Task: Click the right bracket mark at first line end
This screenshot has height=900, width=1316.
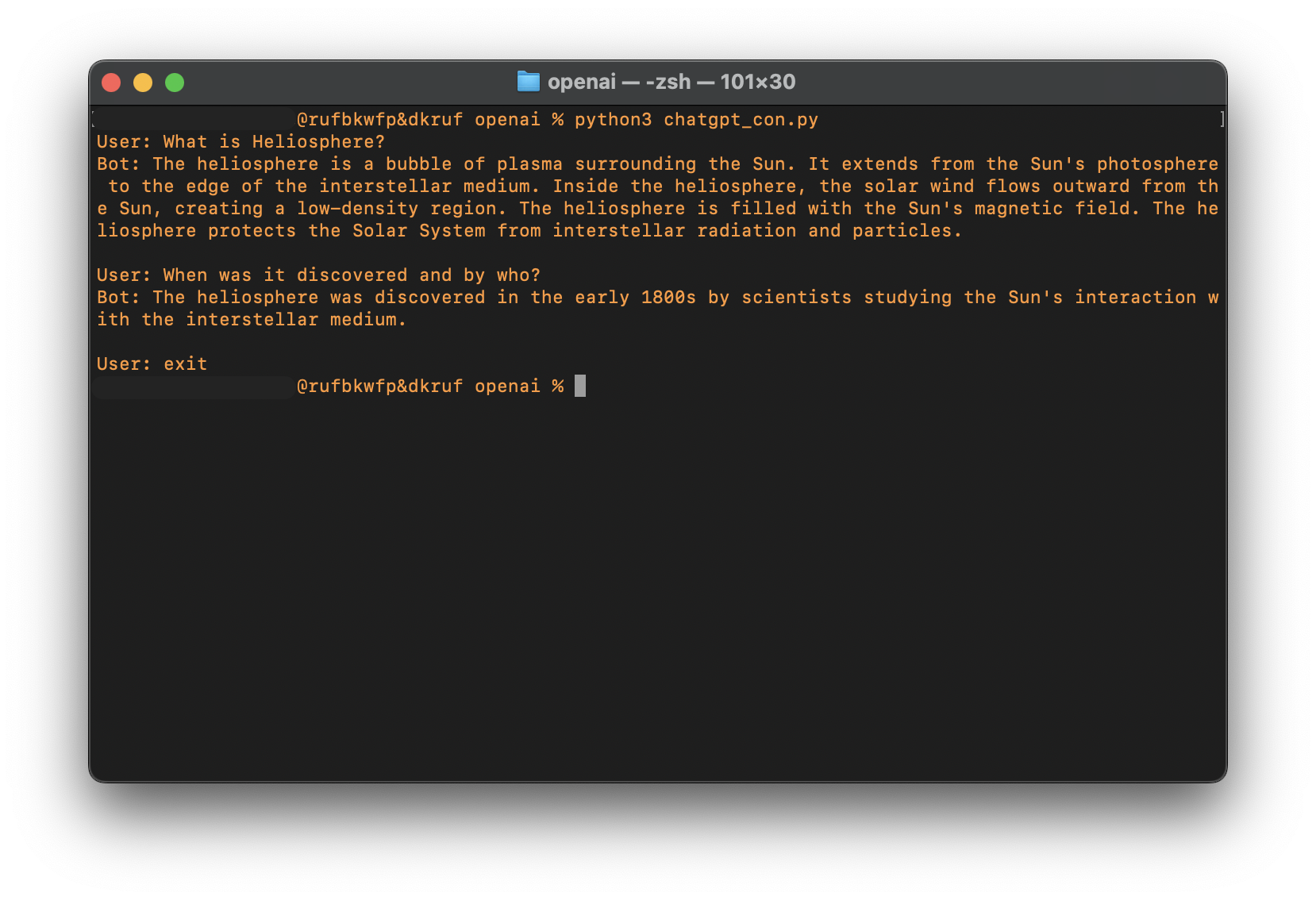Action: pos(1222,120)
